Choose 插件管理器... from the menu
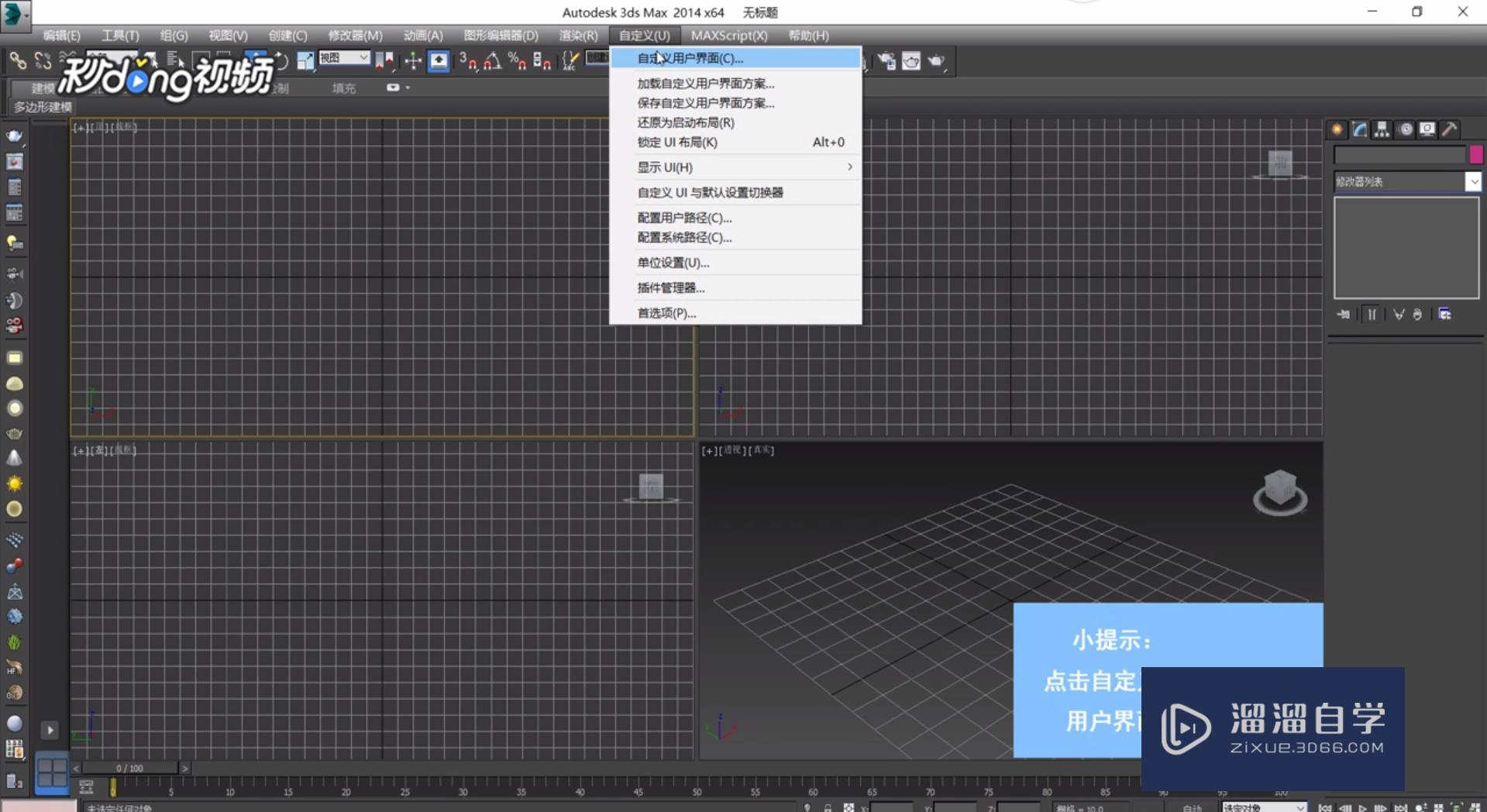 click(x=670, y=288)
